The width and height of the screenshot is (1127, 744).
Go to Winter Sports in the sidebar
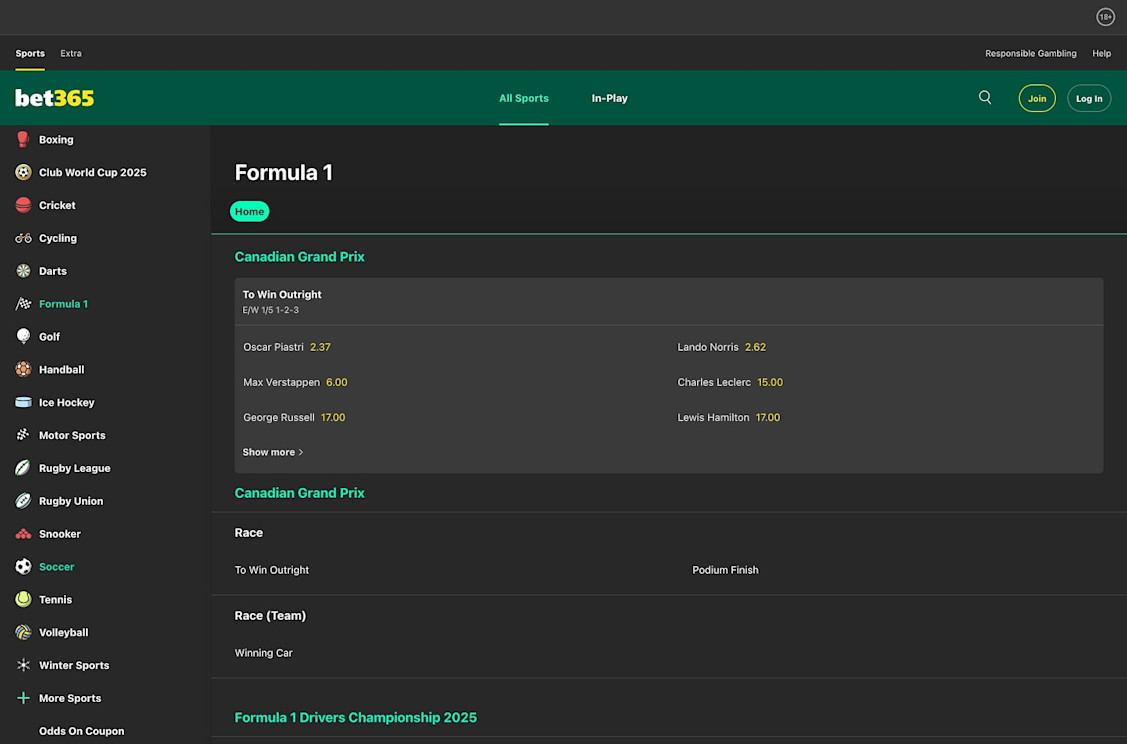point(74,666)
